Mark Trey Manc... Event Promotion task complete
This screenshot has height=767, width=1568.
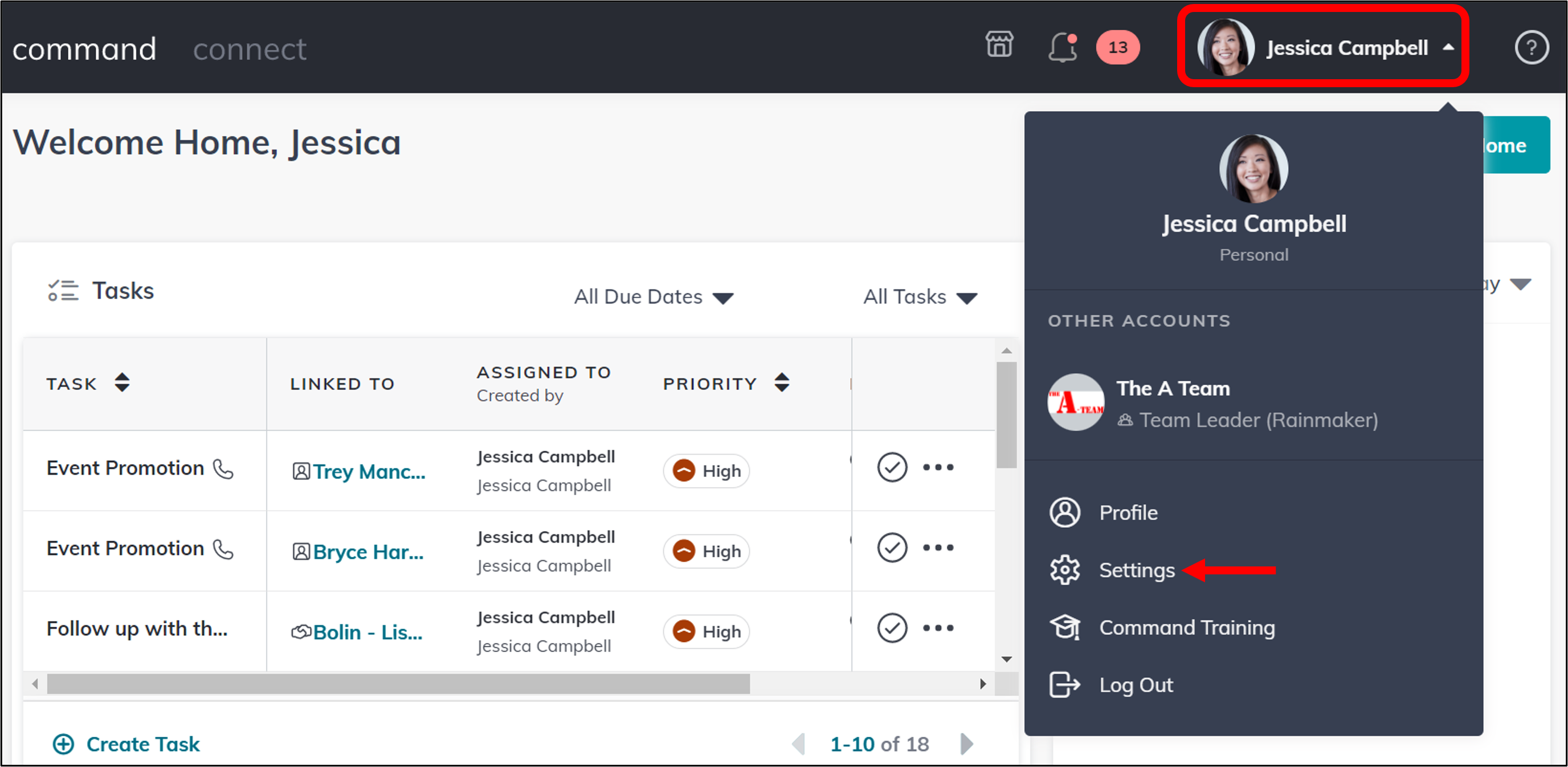pos(892,467)
